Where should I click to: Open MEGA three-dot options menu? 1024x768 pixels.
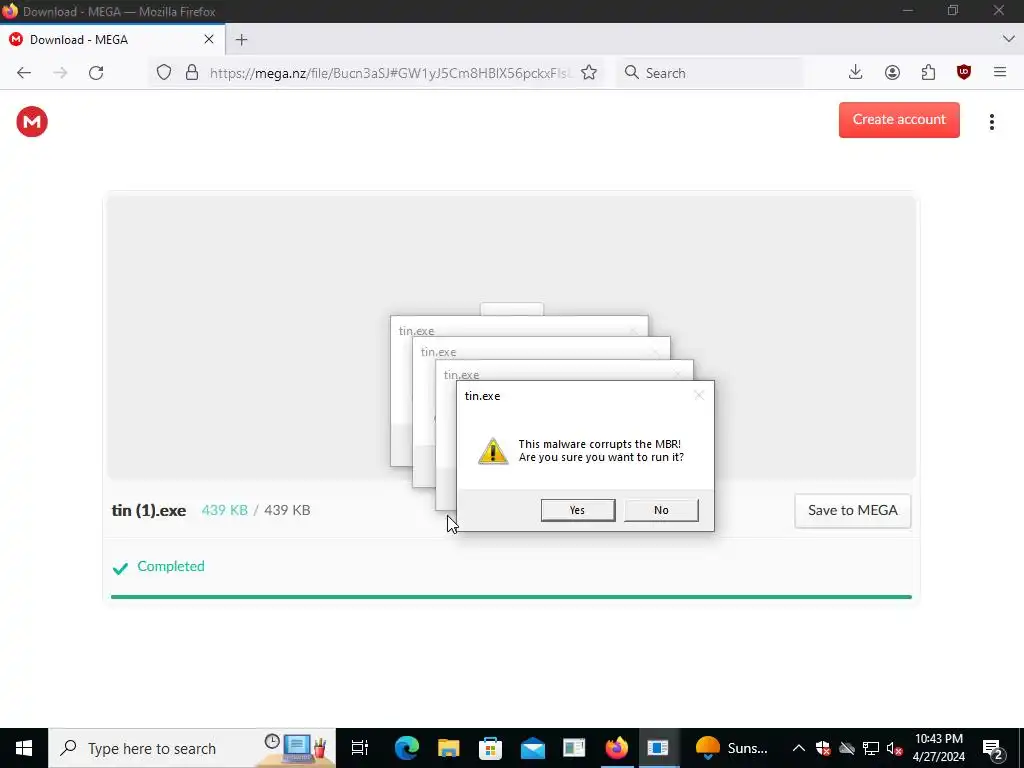click(991, 122)
